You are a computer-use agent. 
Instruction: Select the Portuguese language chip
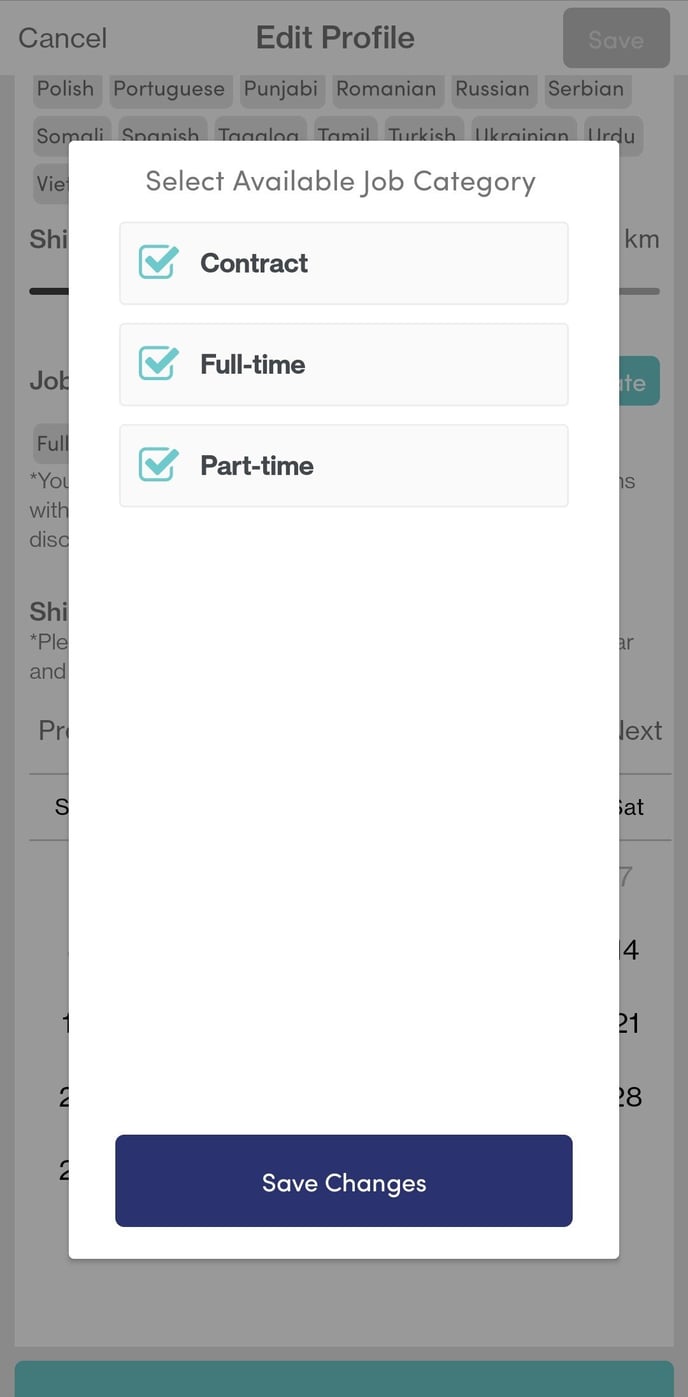169,88
